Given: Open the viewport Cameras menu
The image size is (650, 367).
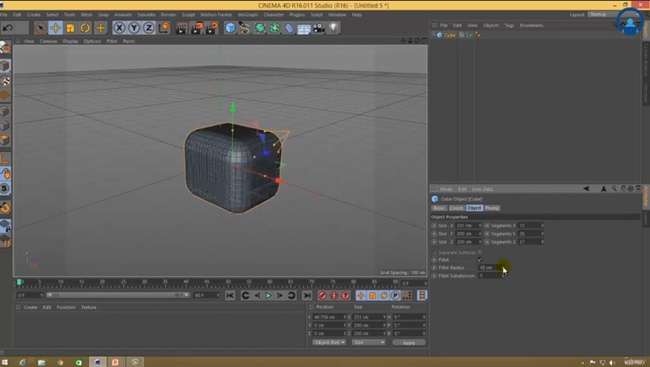Looking at the screenshot, I should (49, 41).
